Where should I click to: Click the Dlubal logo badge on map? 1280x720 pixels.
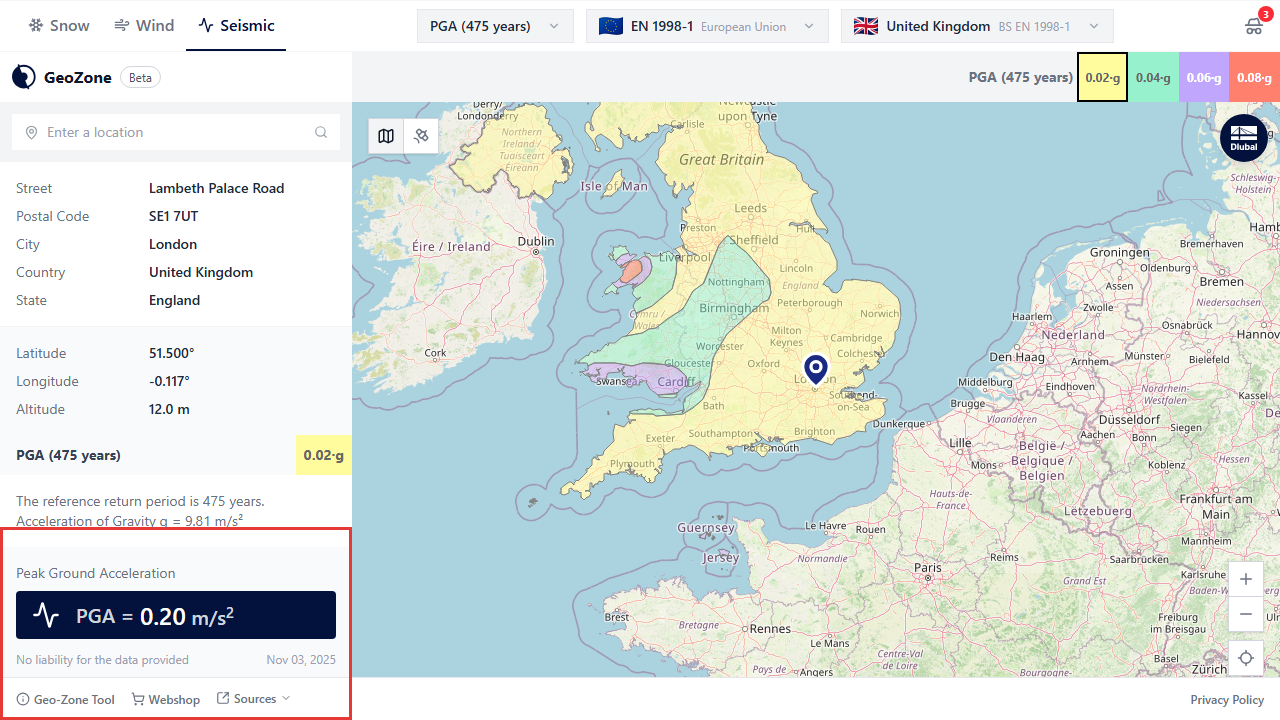pyautogui.click(x=1243, y=138)
